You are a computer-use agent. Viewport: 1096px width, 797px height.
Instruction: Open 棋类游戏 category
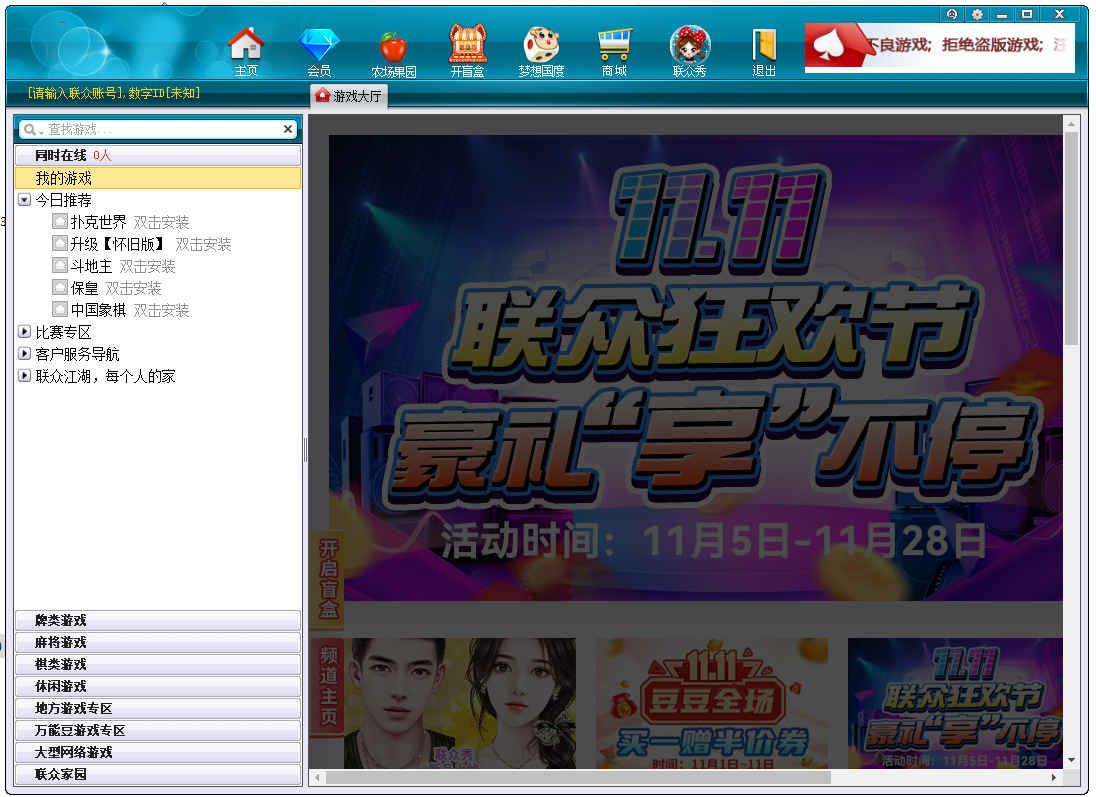coord(158,664)
